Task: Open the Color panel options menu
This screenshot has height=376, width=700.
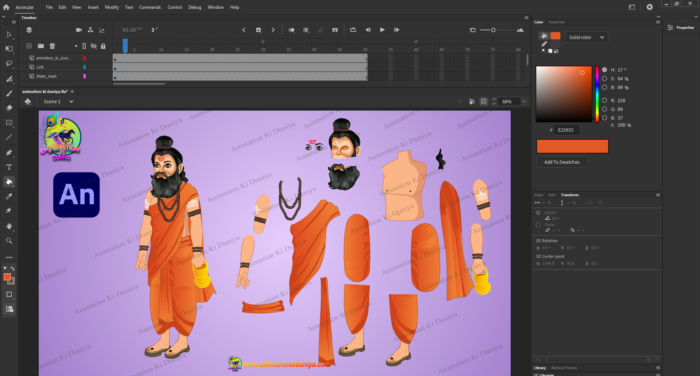Action: (658, 22)
